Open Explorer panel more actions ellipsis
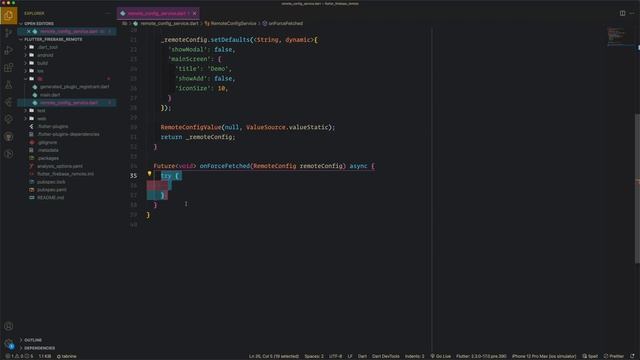This screenshot has height=360, width=640. tap(108, 13)
